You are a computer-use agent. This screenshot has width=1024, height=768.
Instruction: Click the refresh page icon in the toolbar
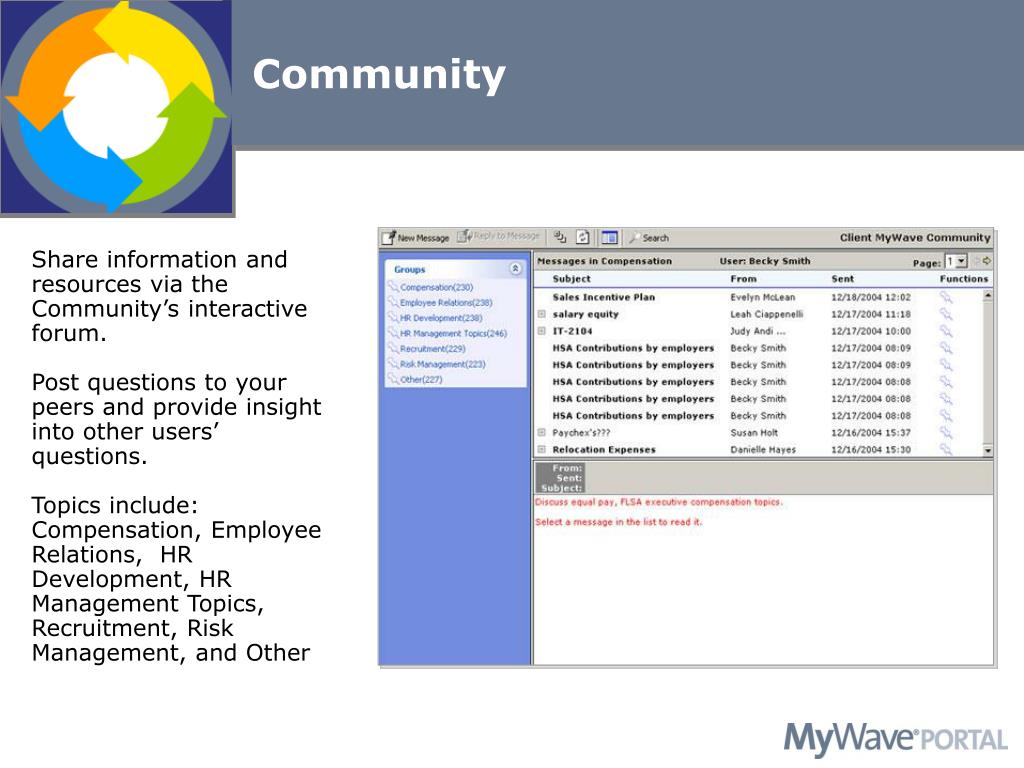pos(583,237)
